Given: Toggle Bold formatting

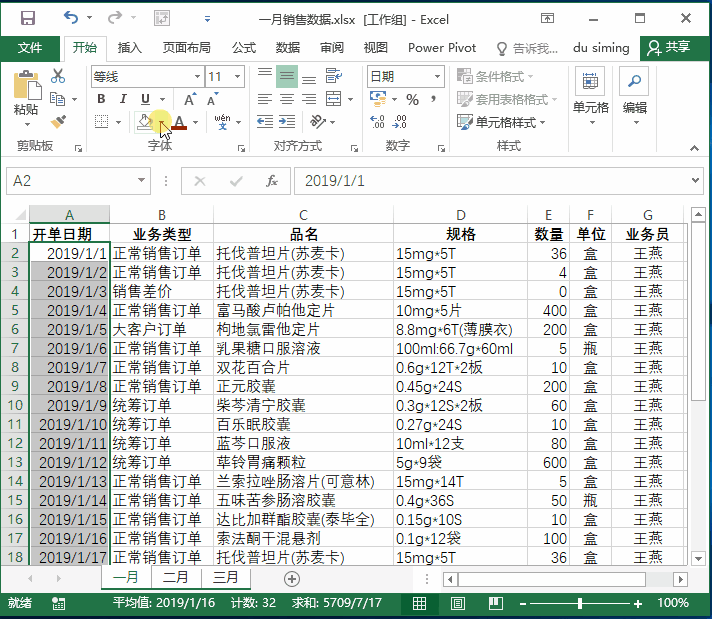Looking at the screenshot, I should (101, 99).
